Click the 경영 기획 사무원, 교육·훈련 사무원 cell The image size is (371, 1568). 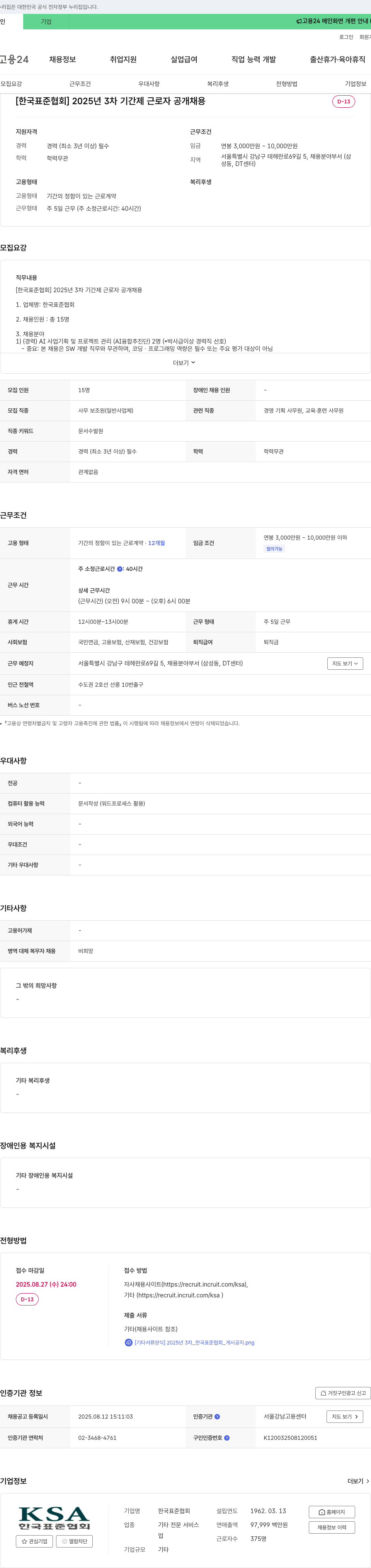[303, 411]
